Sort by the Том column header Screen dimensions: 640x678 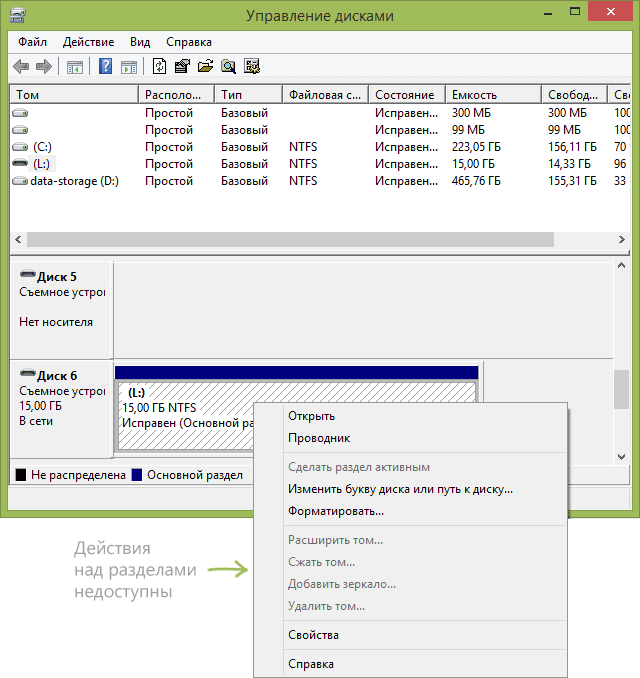pos(74,95)
